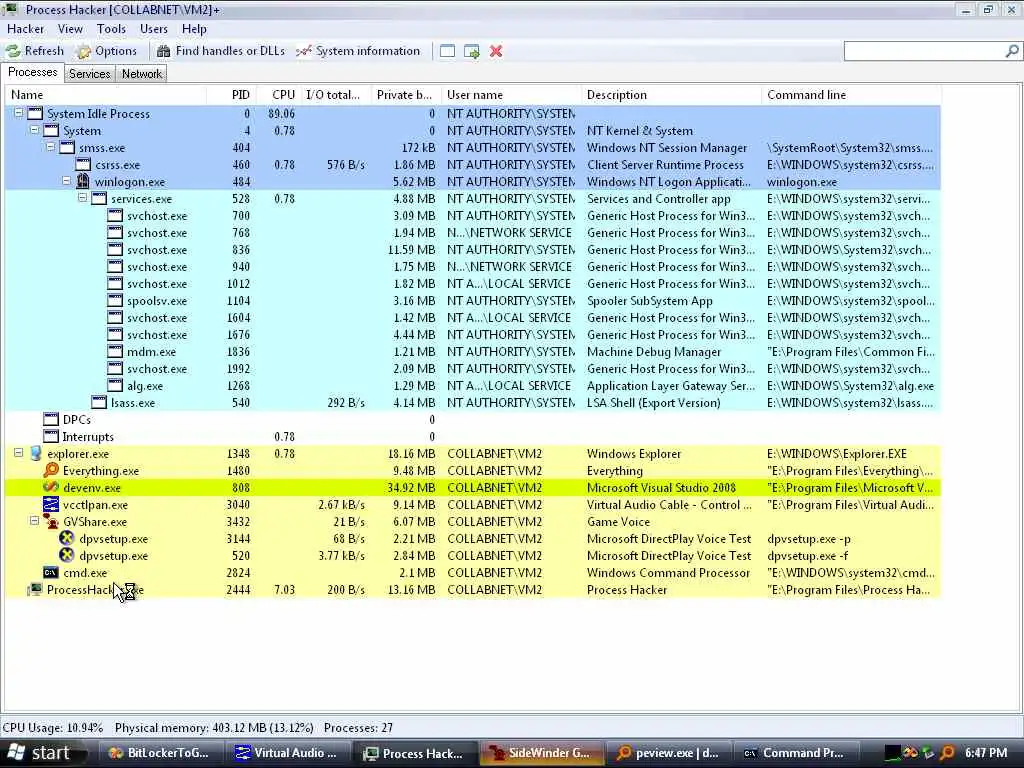Viewport: 1024px width, 768px height.
Task: Click the Find window toolbar icon
Action: point(447,51)
